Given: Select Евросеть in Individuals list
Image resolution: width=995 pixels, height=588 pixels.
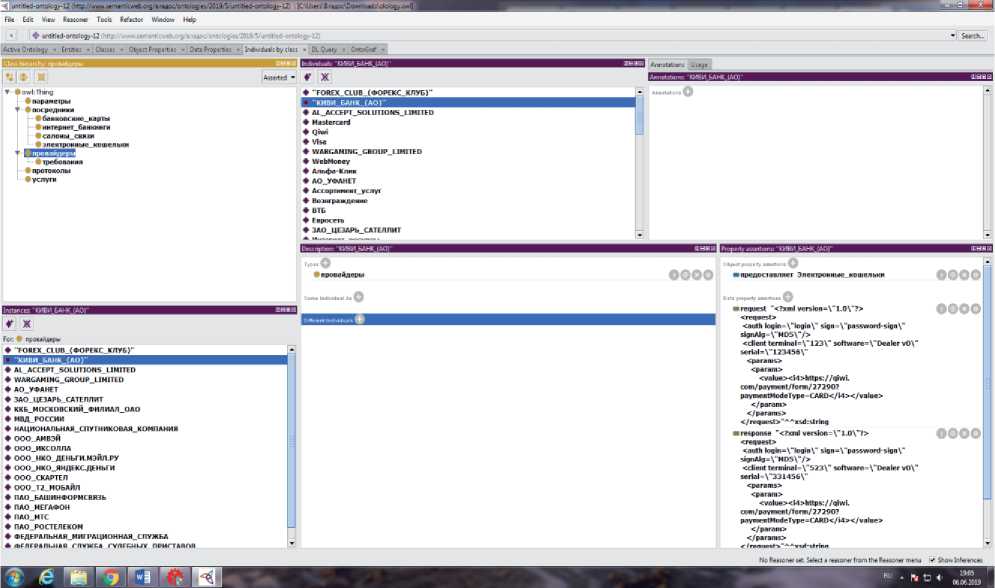Looking at the screenshot, I should pos(327,220).
